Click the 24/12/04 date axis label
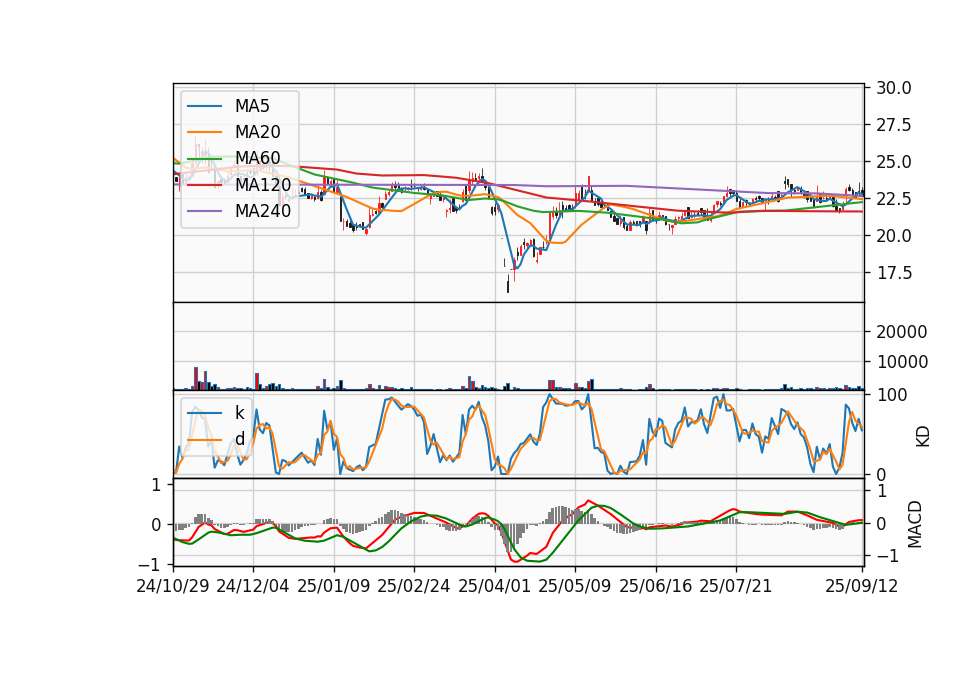960x690 pixels. pyautogui.click(x=253, y=586)
